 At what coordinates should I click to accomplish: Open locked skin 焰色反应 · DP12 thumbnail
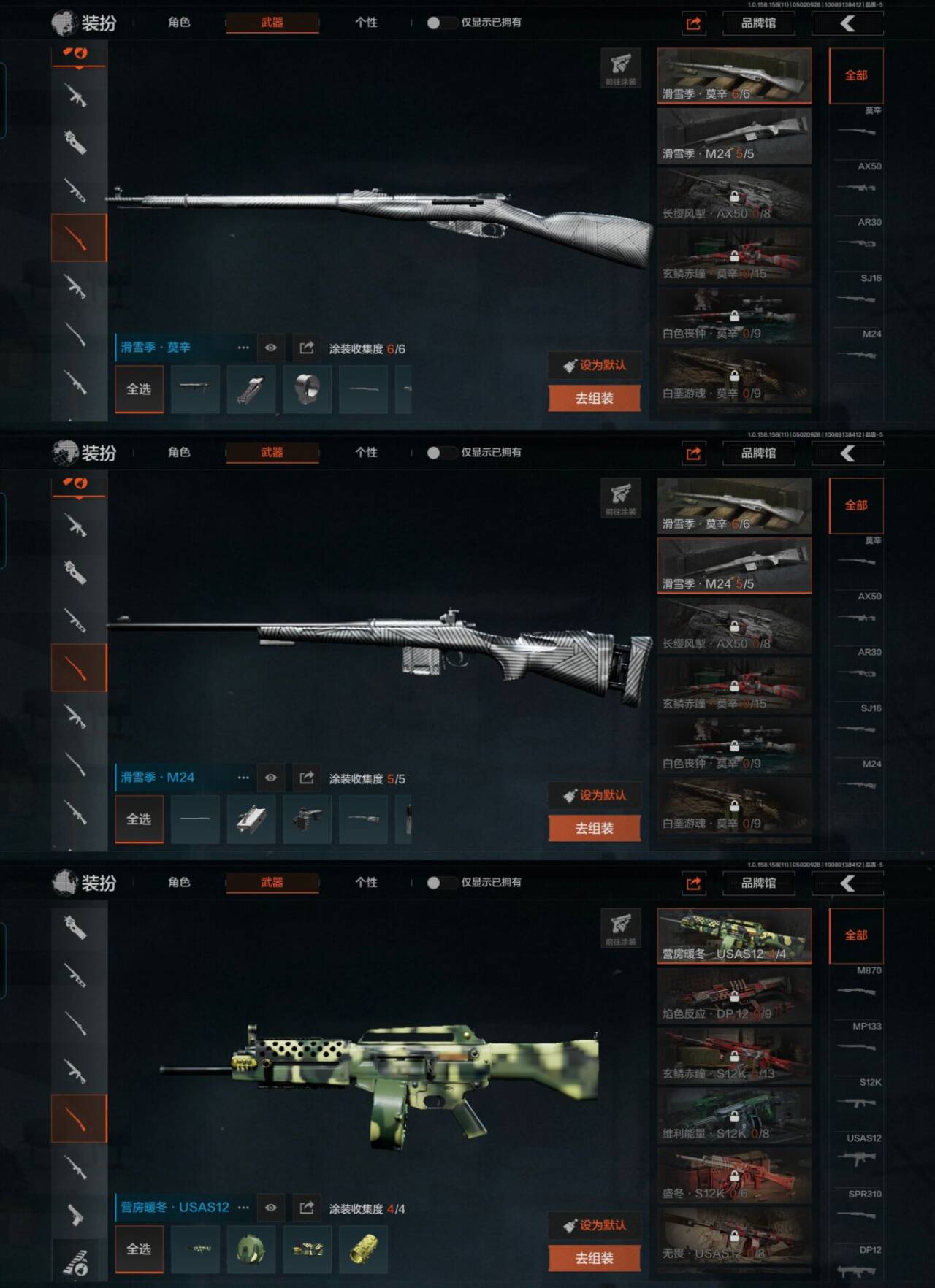tap(734, 996)
